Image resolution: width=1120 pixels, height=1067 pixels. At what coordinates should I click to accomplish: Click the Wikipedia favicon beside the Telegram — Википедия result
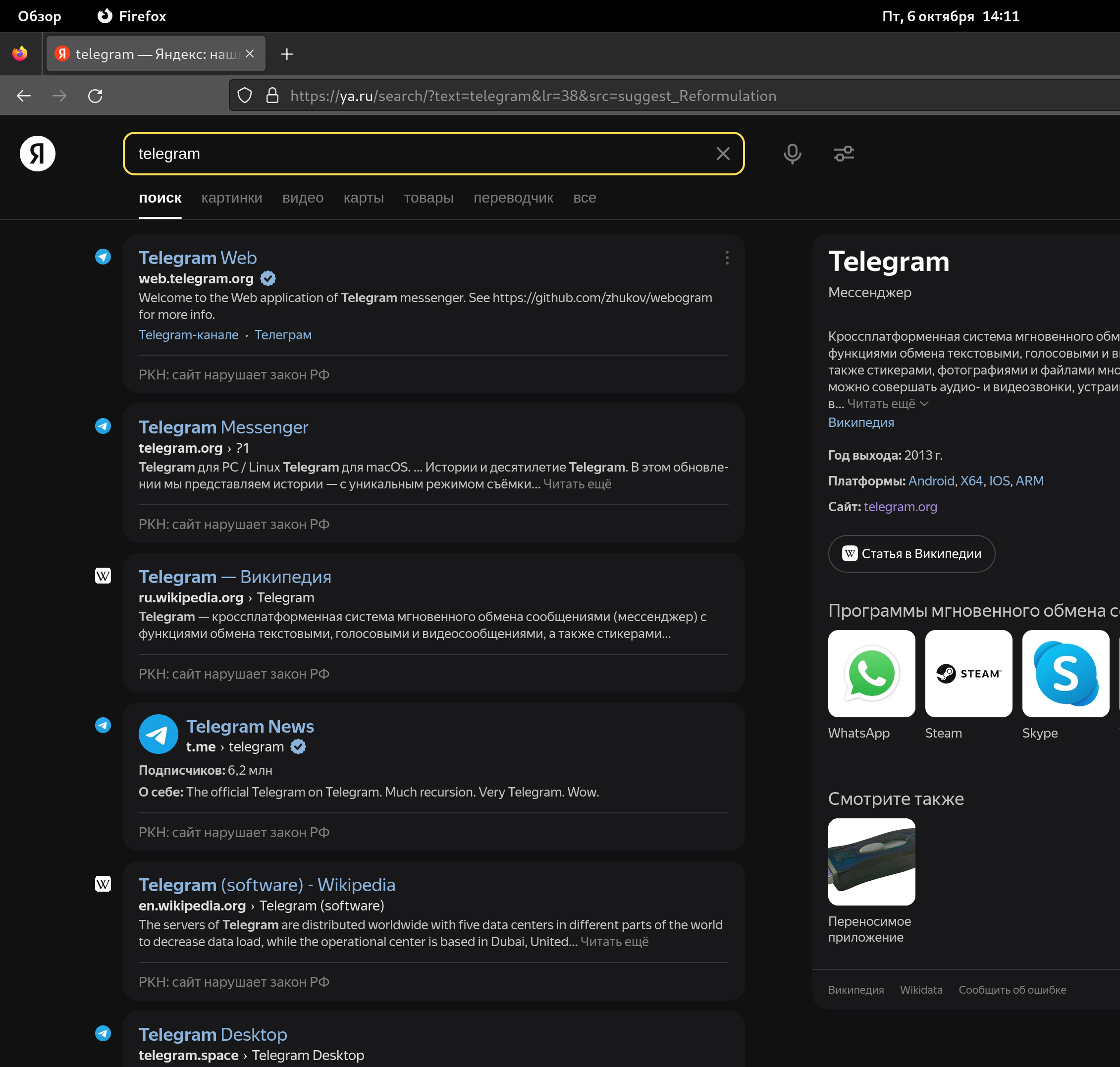(x=103, y=576)
